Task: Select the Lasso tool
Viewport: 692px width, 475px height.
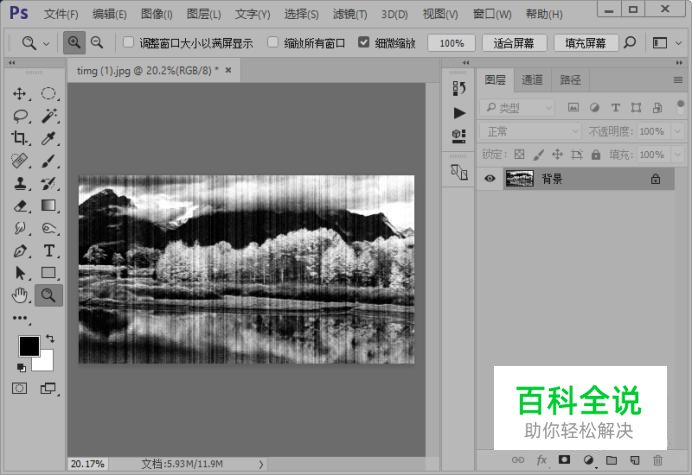Action: pyautogui.click(x=20, y=116)
